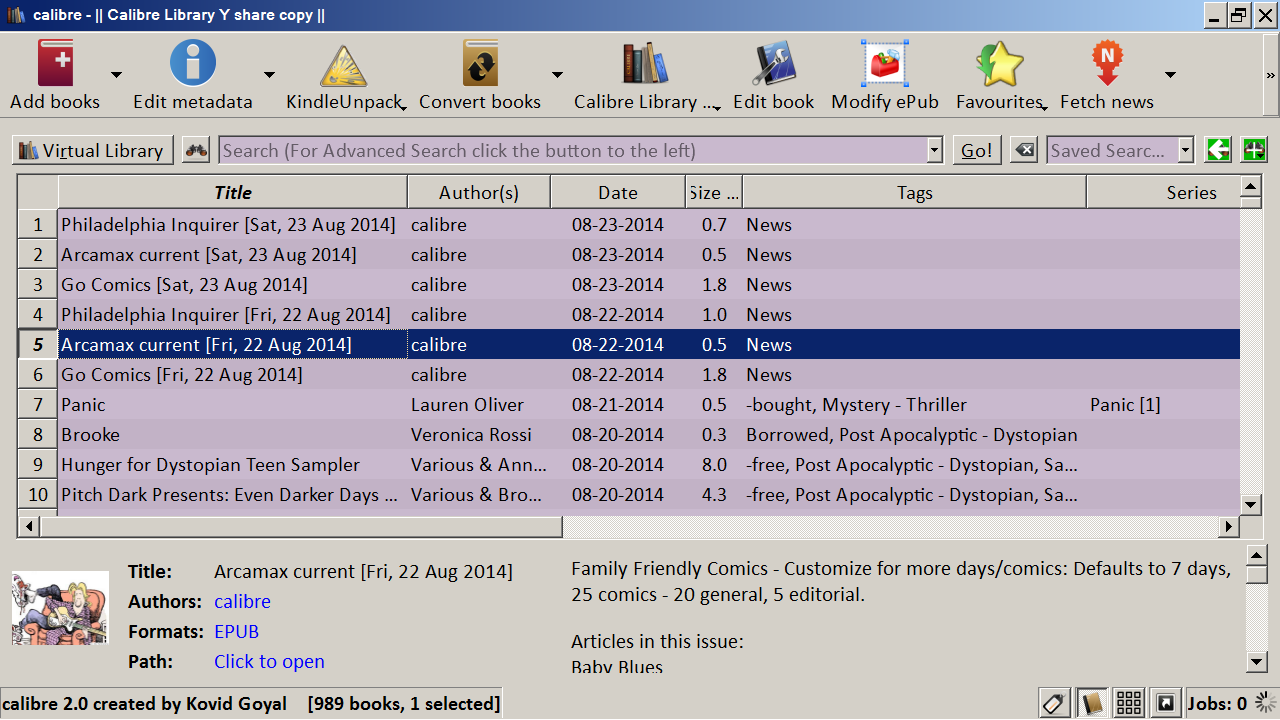Click the horizontal scrollbar left arrow
The height and width of the screenshot is (720, 1280).
30,526
